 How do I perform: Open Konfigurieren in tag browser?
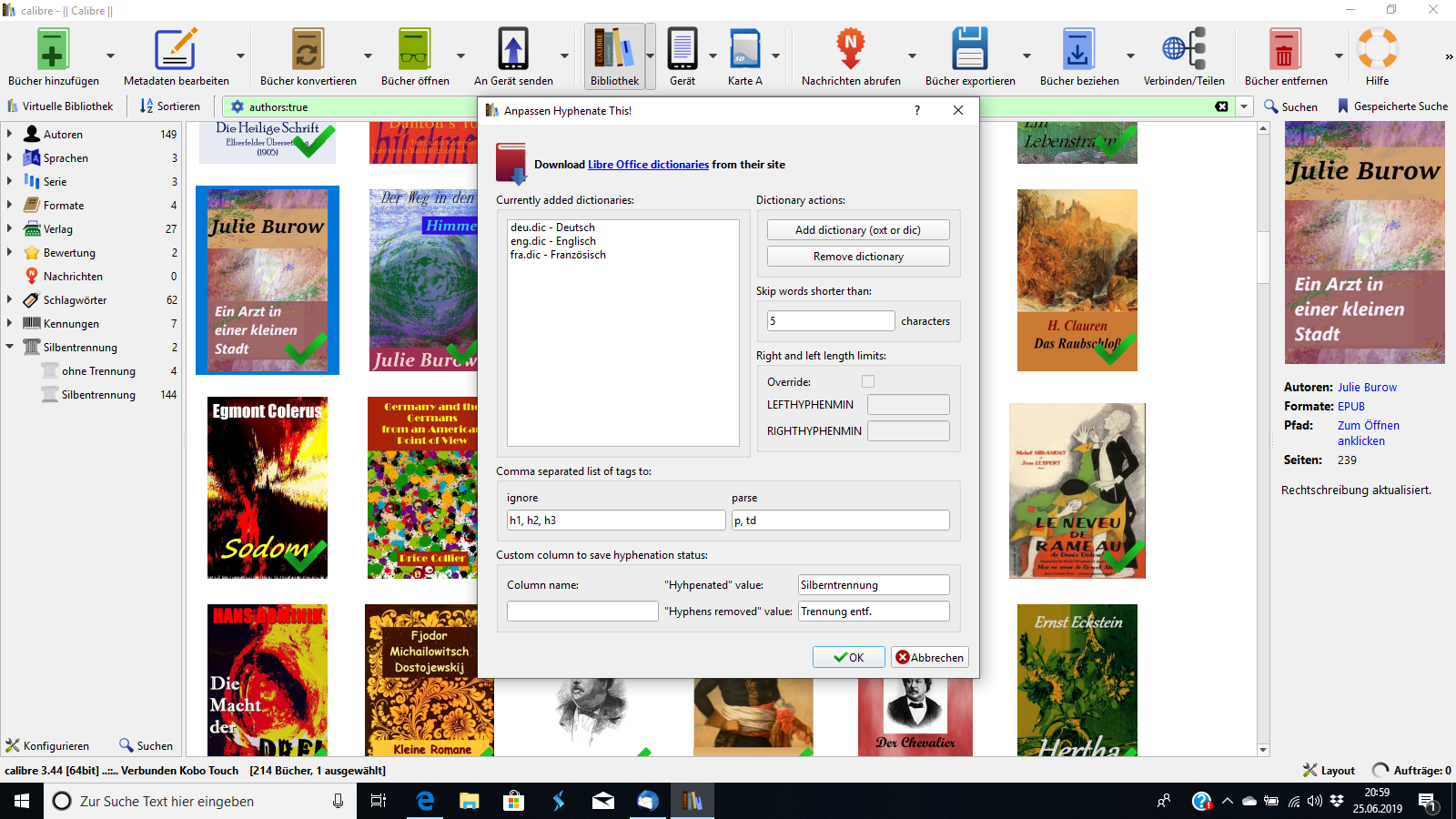coord(47,745)
